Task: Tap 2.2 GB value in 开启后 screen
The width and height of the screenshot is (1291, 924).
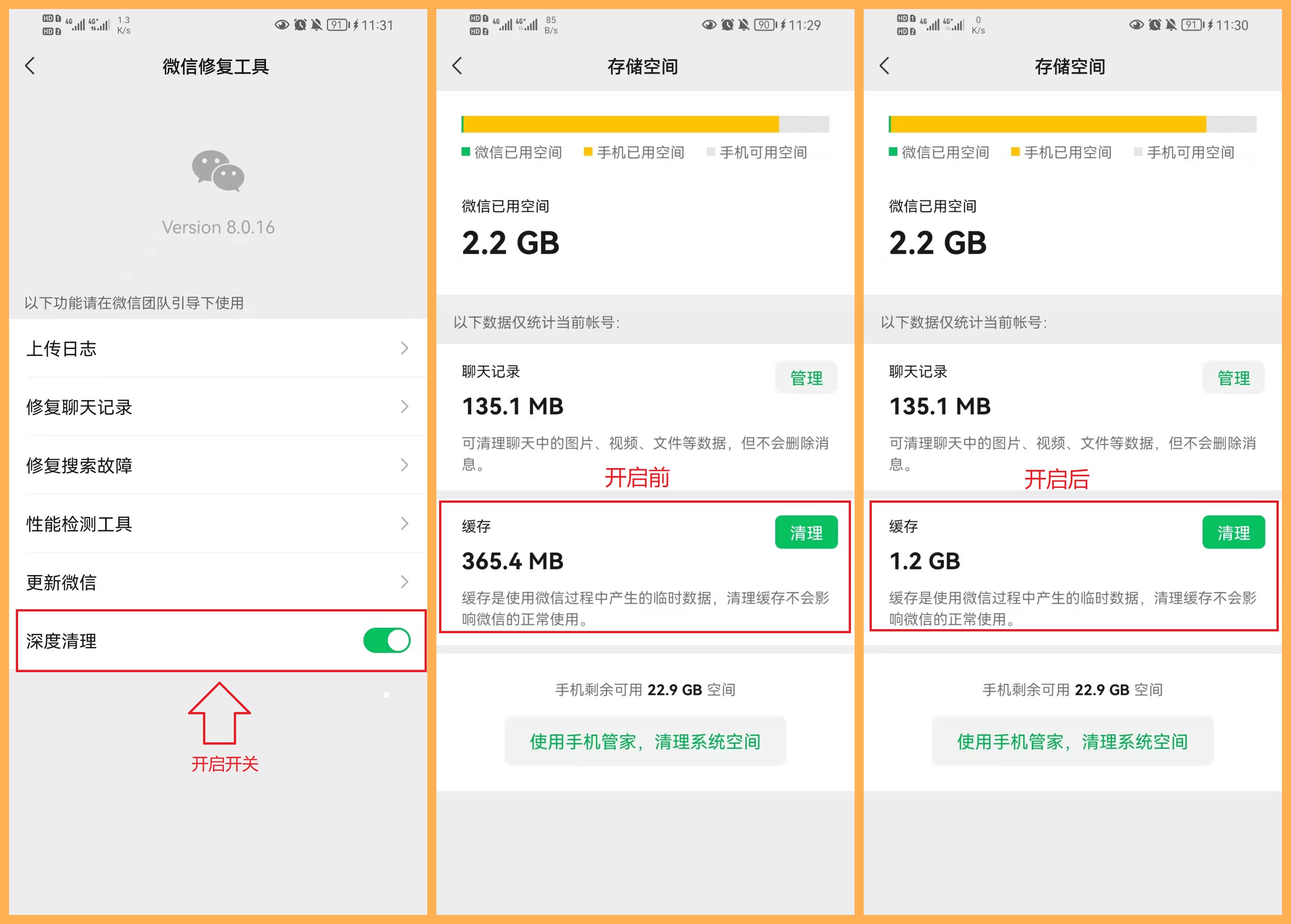Action: 938,244
